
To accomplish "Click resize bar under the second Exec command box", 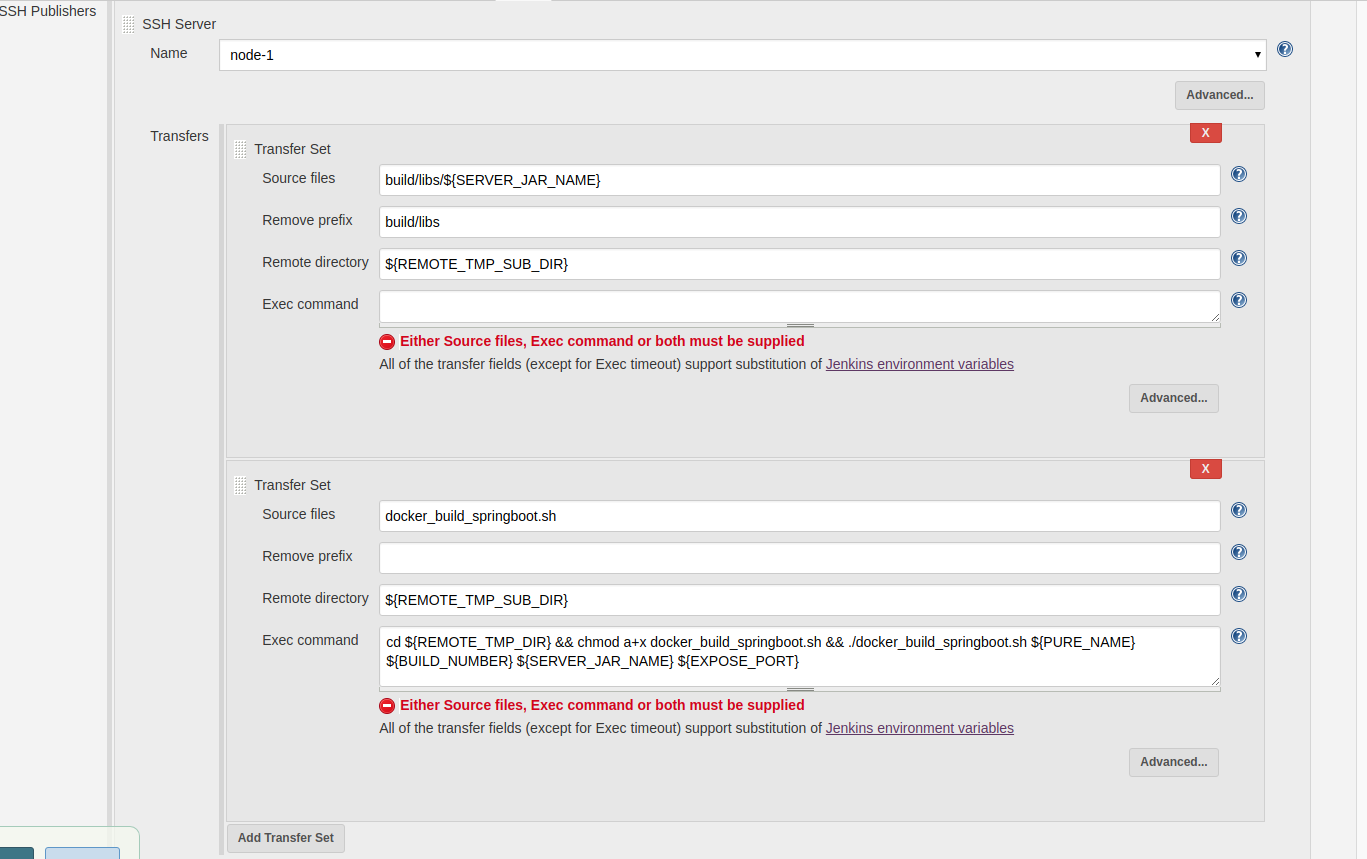I will coord(799,689).
